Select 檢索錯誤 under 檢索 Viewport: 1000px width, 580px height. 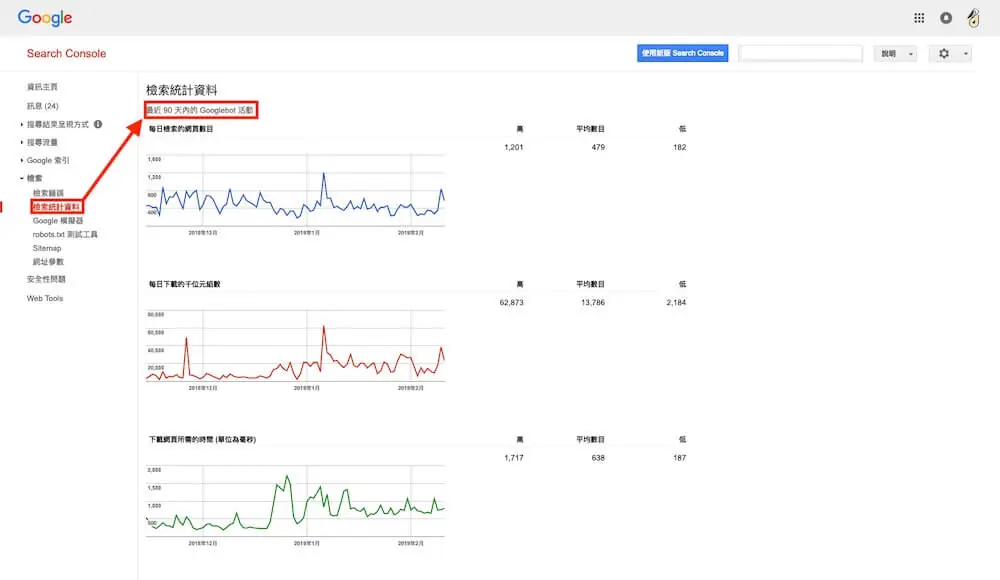[x=48, y=193]
